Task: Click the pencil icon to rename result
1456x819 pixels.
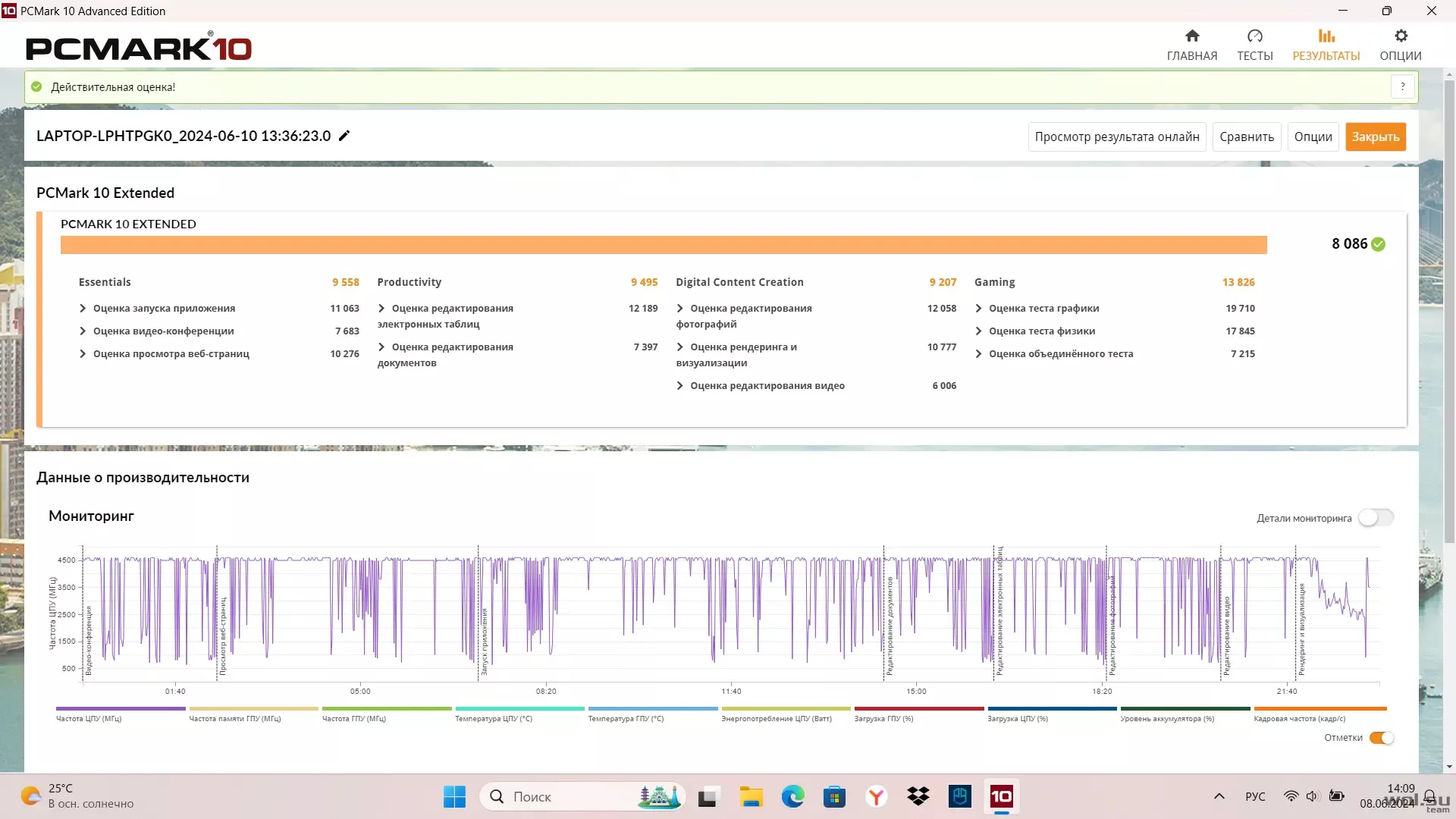Action: click(x=344, y=136)
